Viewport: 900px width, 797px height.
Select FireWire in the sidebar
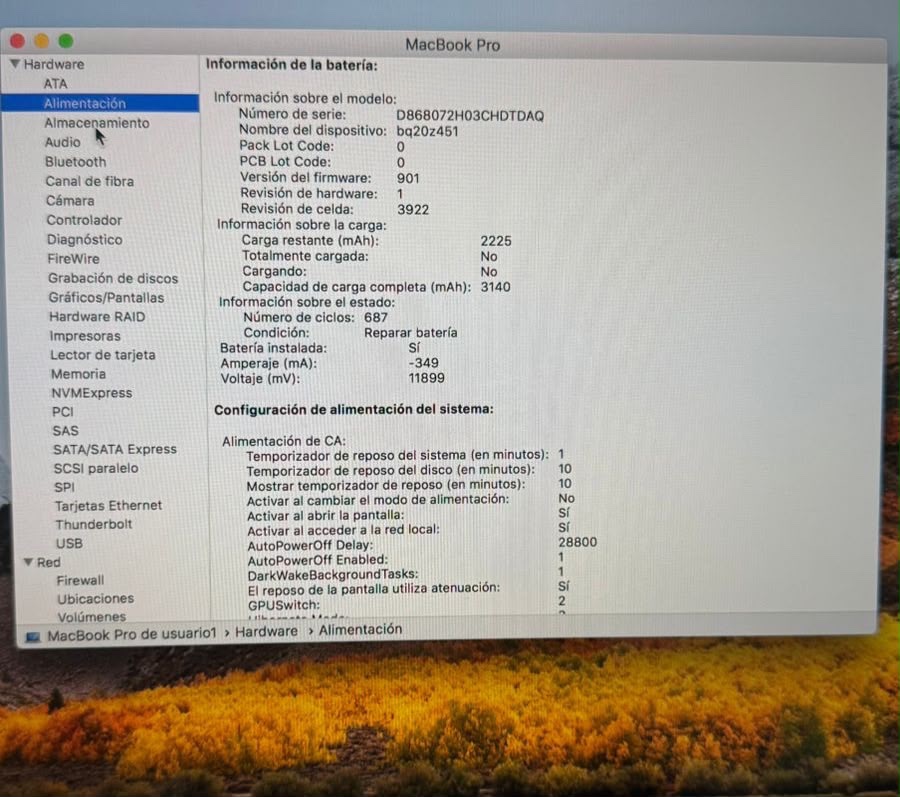tap(73, 259)
